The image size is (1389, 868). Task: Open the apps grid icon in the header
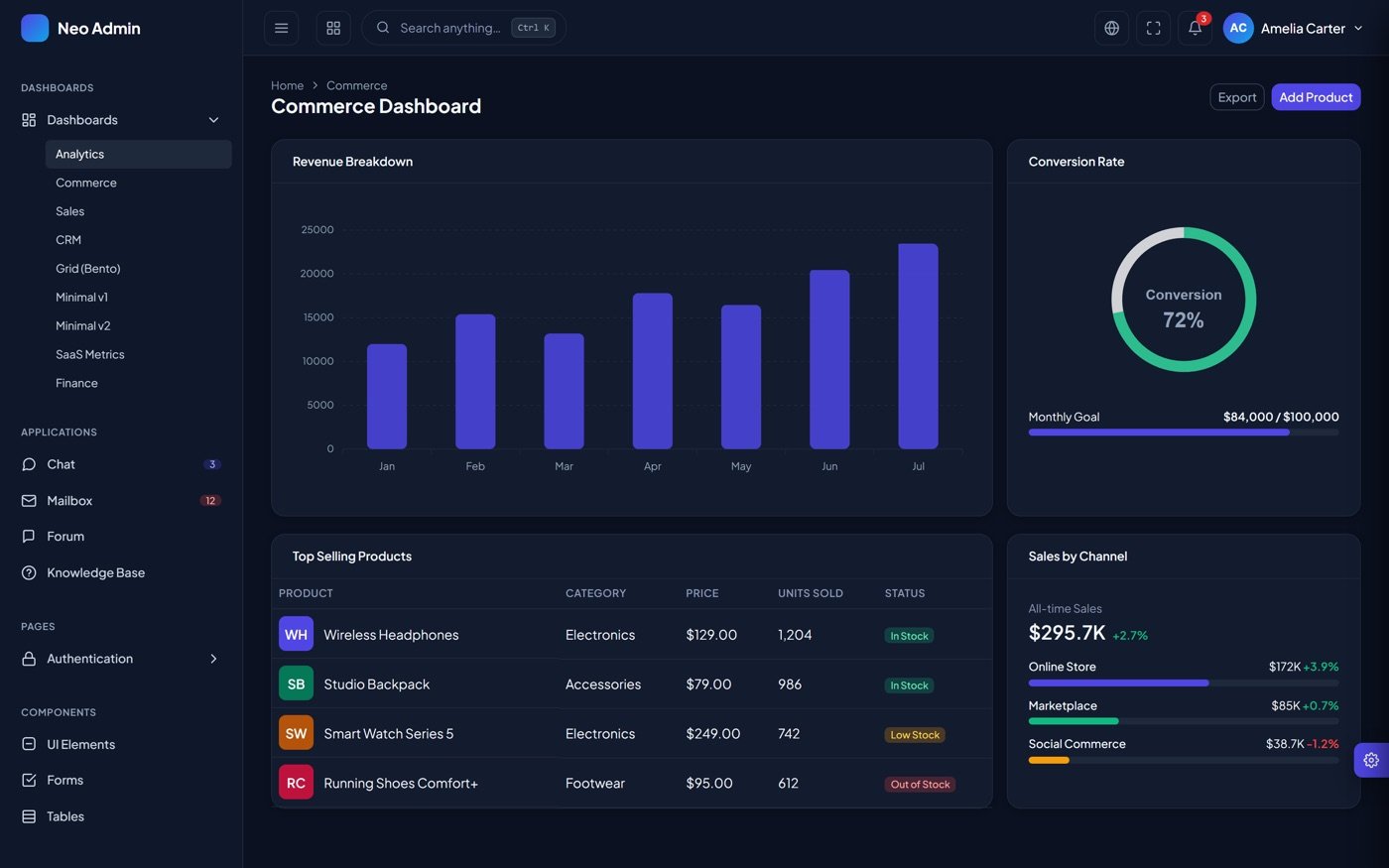tap(333, 28)
